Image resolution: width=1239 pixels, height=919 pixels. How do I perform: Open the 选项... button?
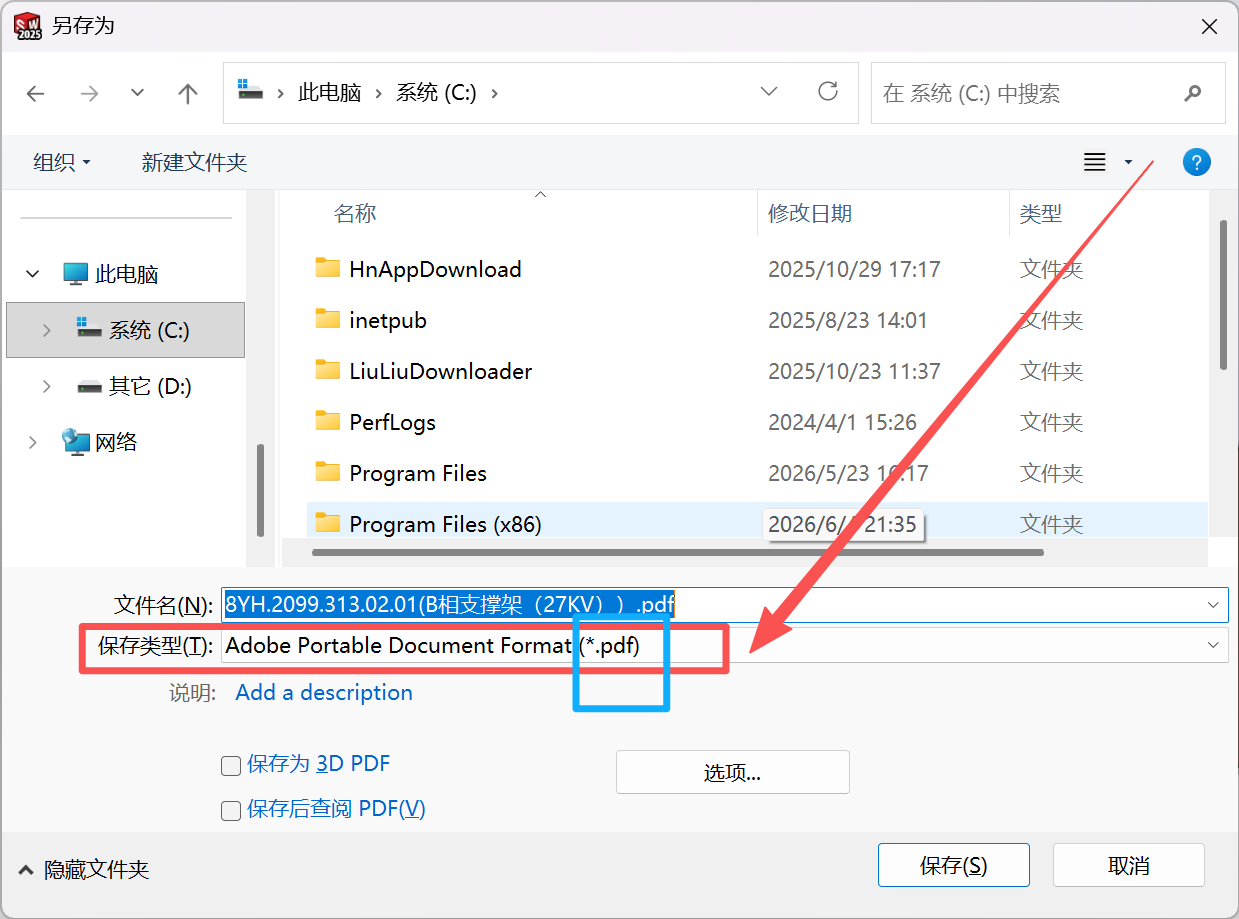click(x=733, y=772)
